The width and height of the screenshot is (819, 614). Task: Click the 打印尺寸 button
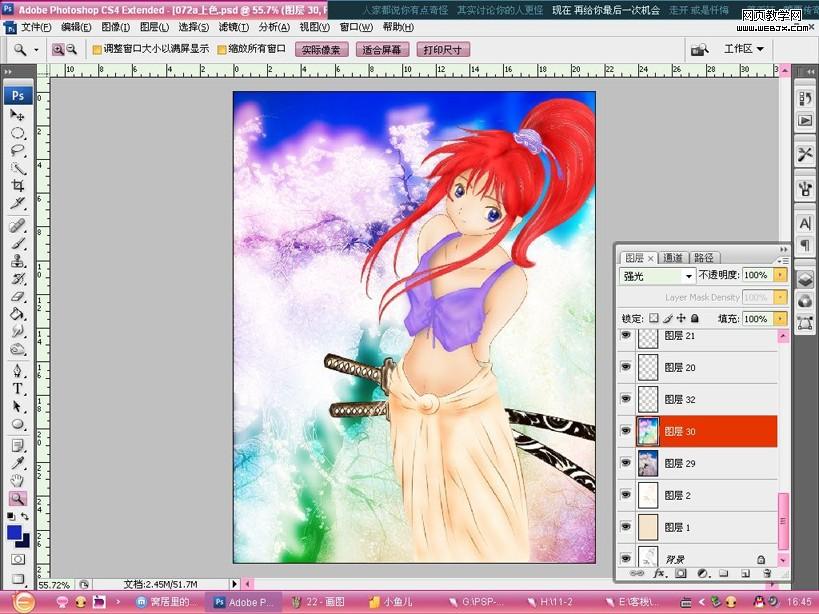tap(442, 49)
